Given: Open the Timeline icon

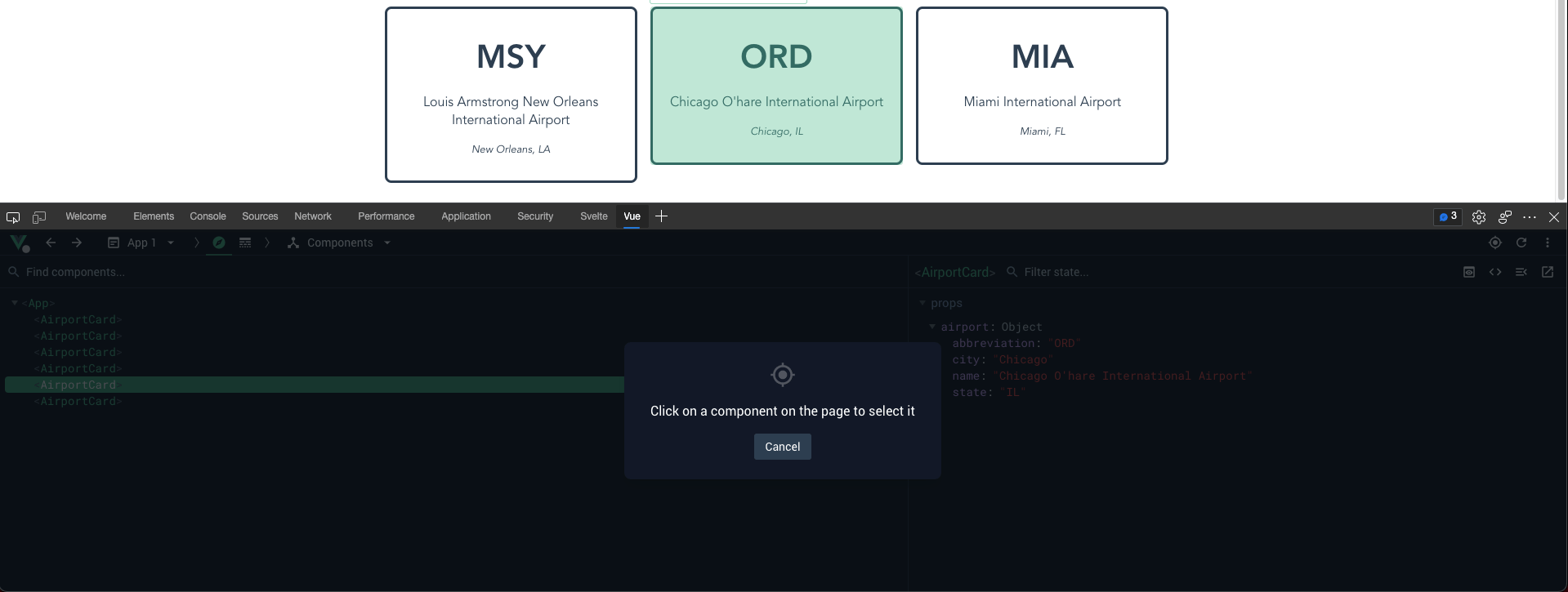Looking at the screenshot, I should (245, 243).
